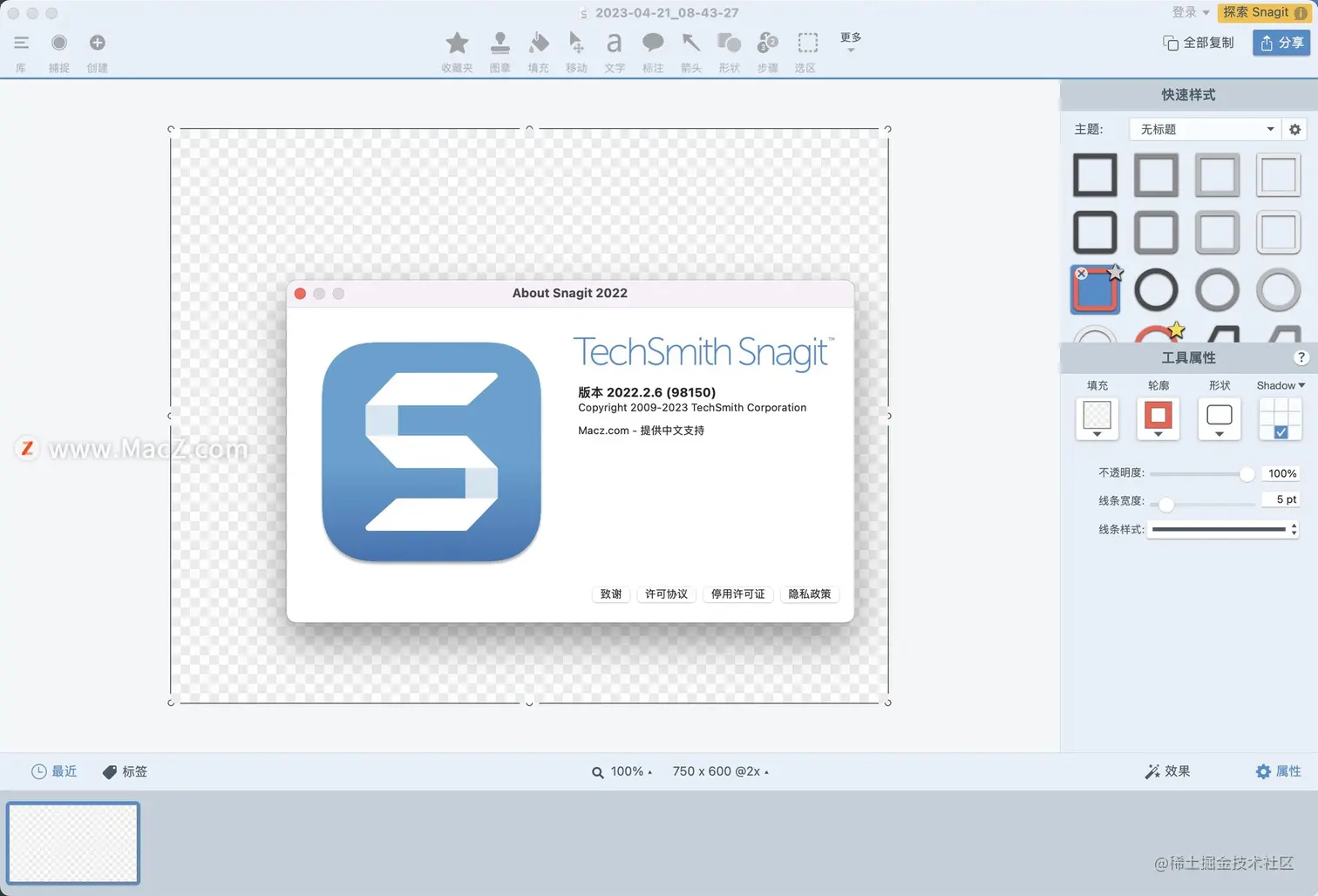Choose the light gray circle quick style
1318x896 pixels.
pyautogui.click(x=1278, y=290)
